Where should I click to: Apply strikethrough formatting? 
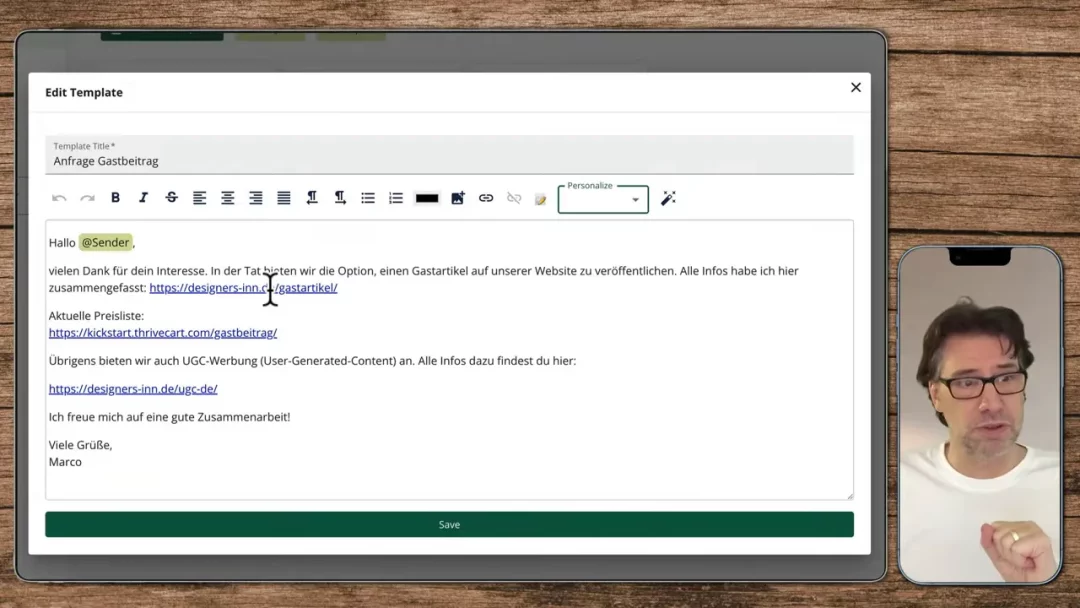click(171, 198)
